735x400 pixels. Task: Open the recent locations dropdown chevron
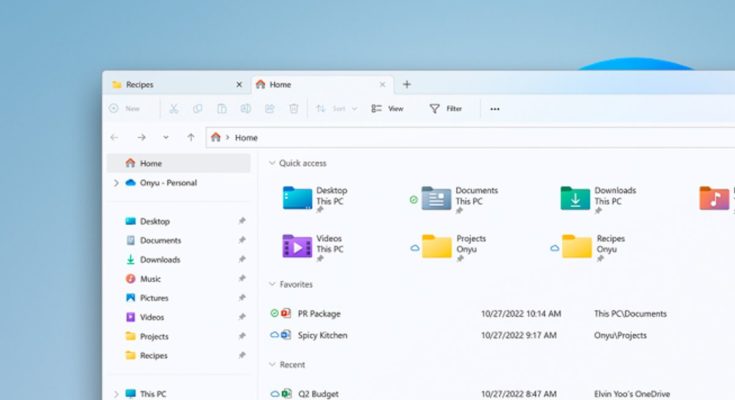(166, 137)
